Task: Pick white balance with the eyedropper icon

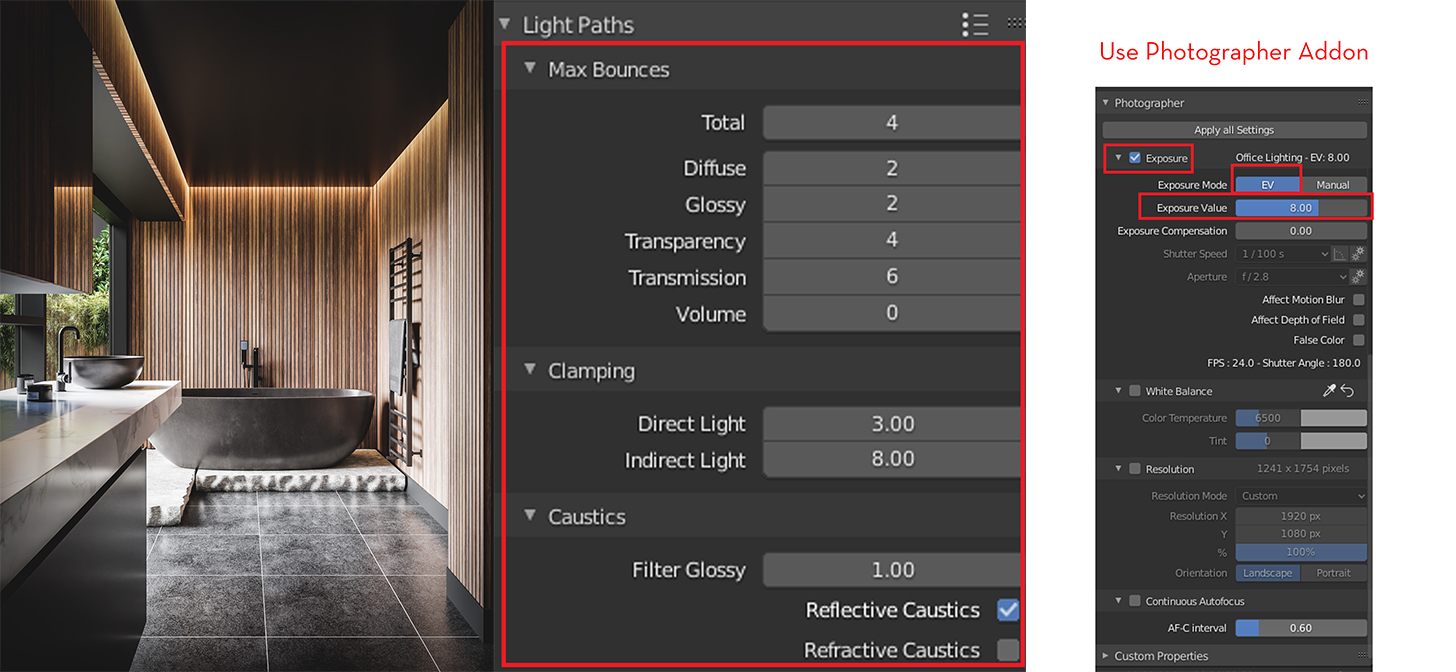Action: click(1330, 391)
